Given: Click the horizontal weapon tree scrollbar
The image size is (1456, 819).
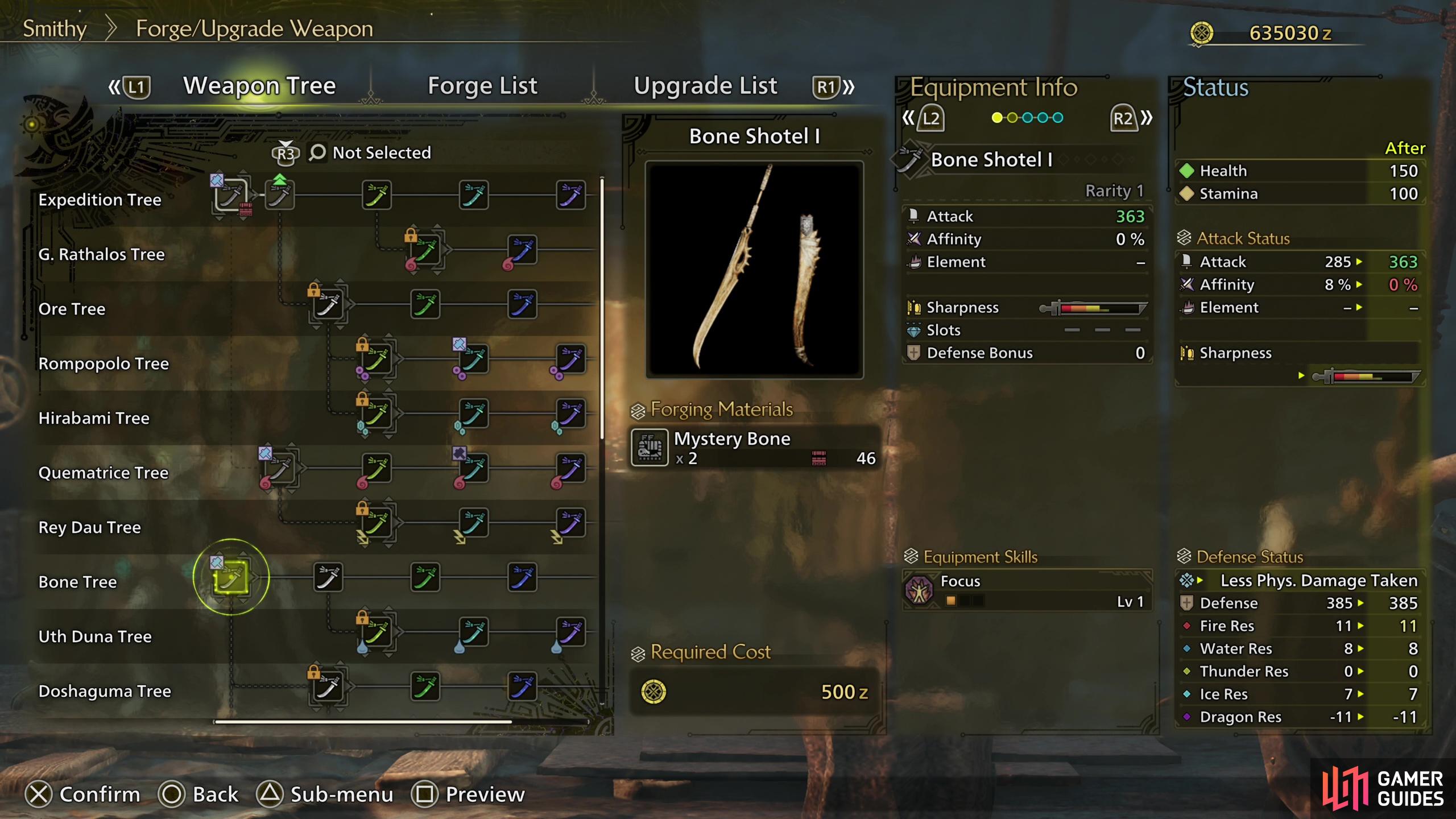Looking at the screenshot, I should pos(363,722).
